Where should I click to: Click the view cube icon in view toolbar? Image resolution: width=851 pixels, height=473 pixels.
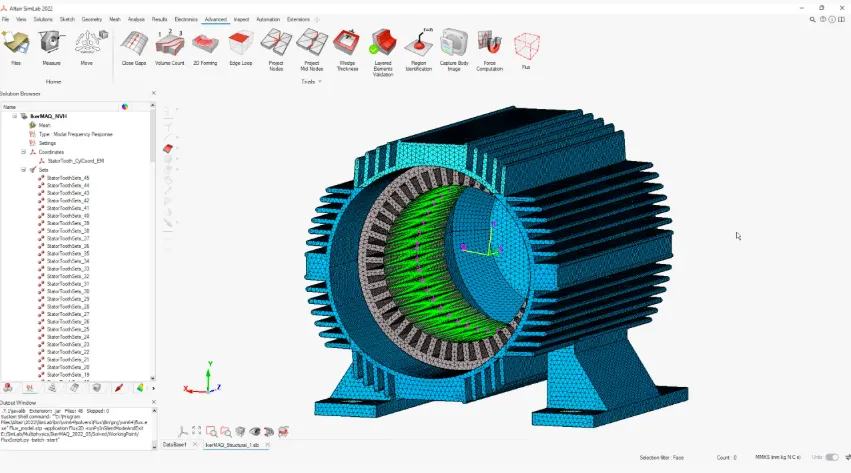click(x=240, y=432)
